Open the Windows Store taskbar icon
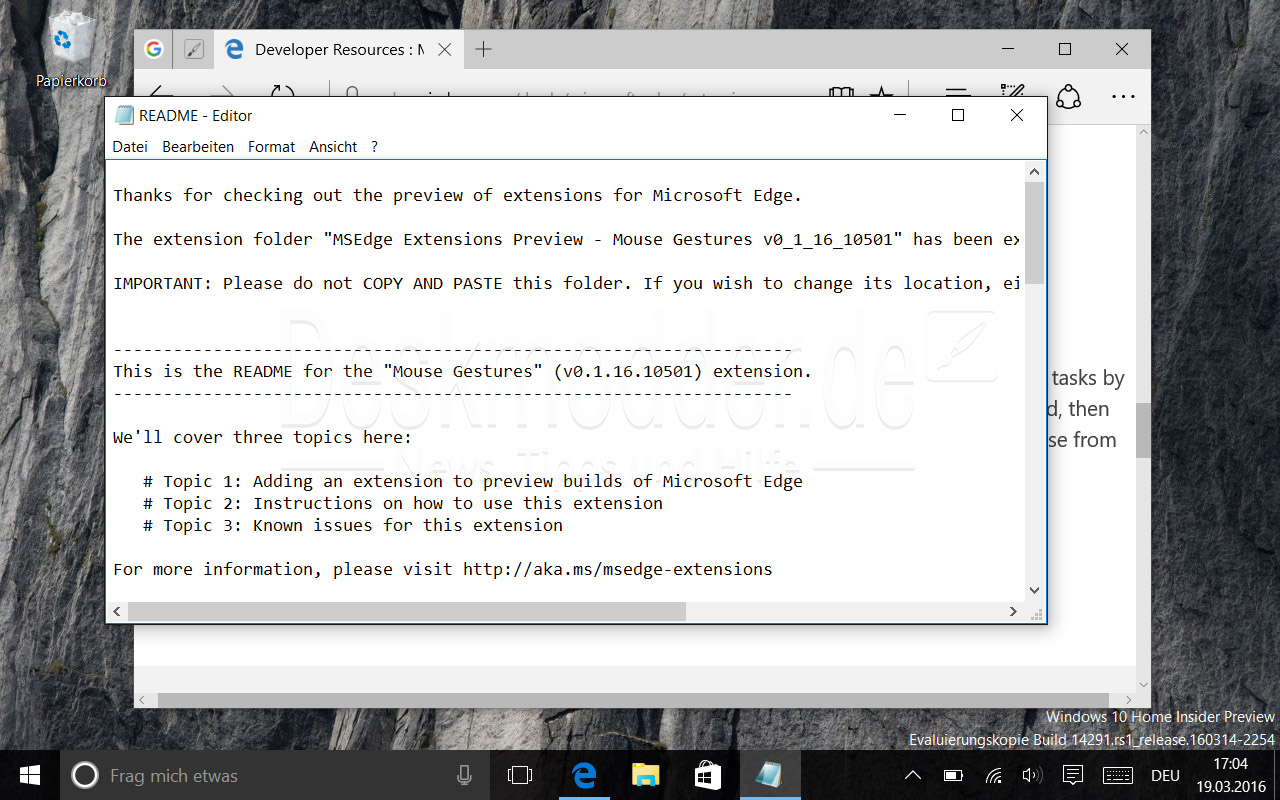Screen dimensions: 1280x800 (x=707, y=775)
